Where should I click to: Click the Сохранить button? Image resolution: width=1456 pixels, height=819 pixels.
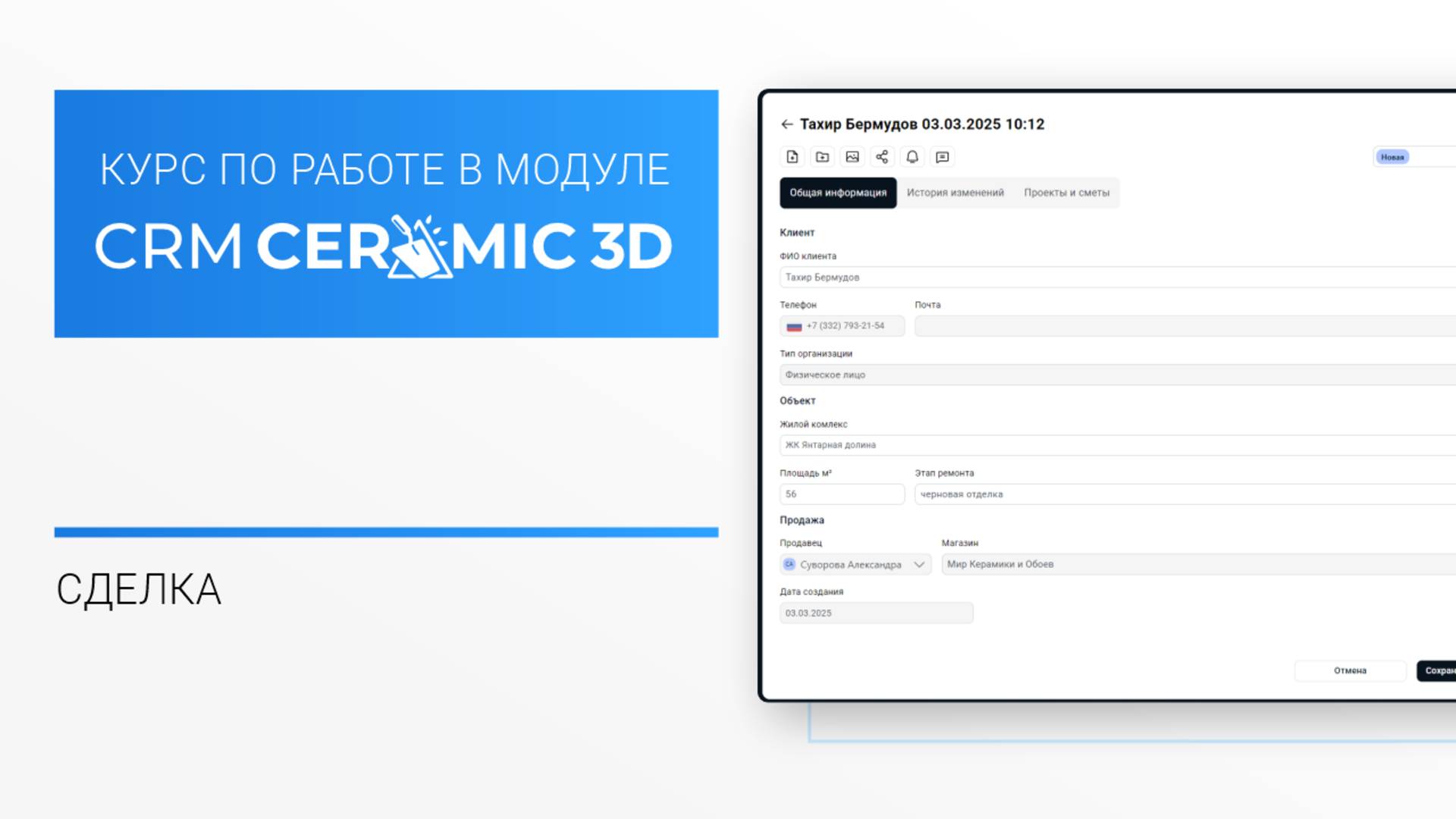pos(1436,670)
